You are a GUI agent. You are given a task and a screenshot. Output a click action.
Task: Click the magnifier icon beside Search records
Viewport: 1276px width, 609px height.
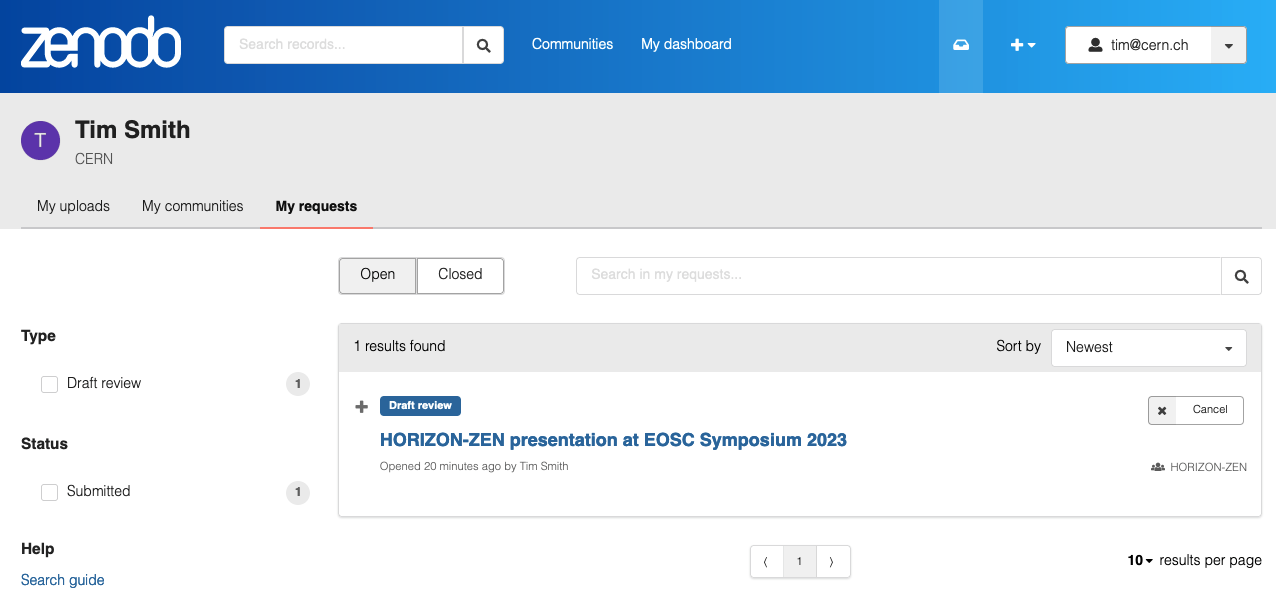pyautogui.click(x=483, y=45)
